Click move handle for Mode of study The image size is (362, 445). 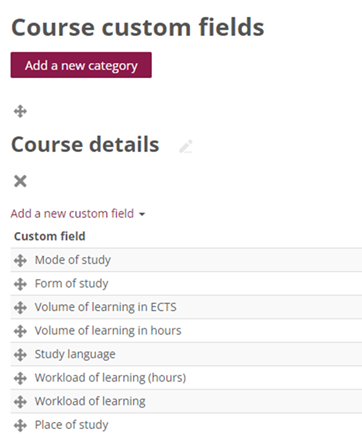click(20, 260)
